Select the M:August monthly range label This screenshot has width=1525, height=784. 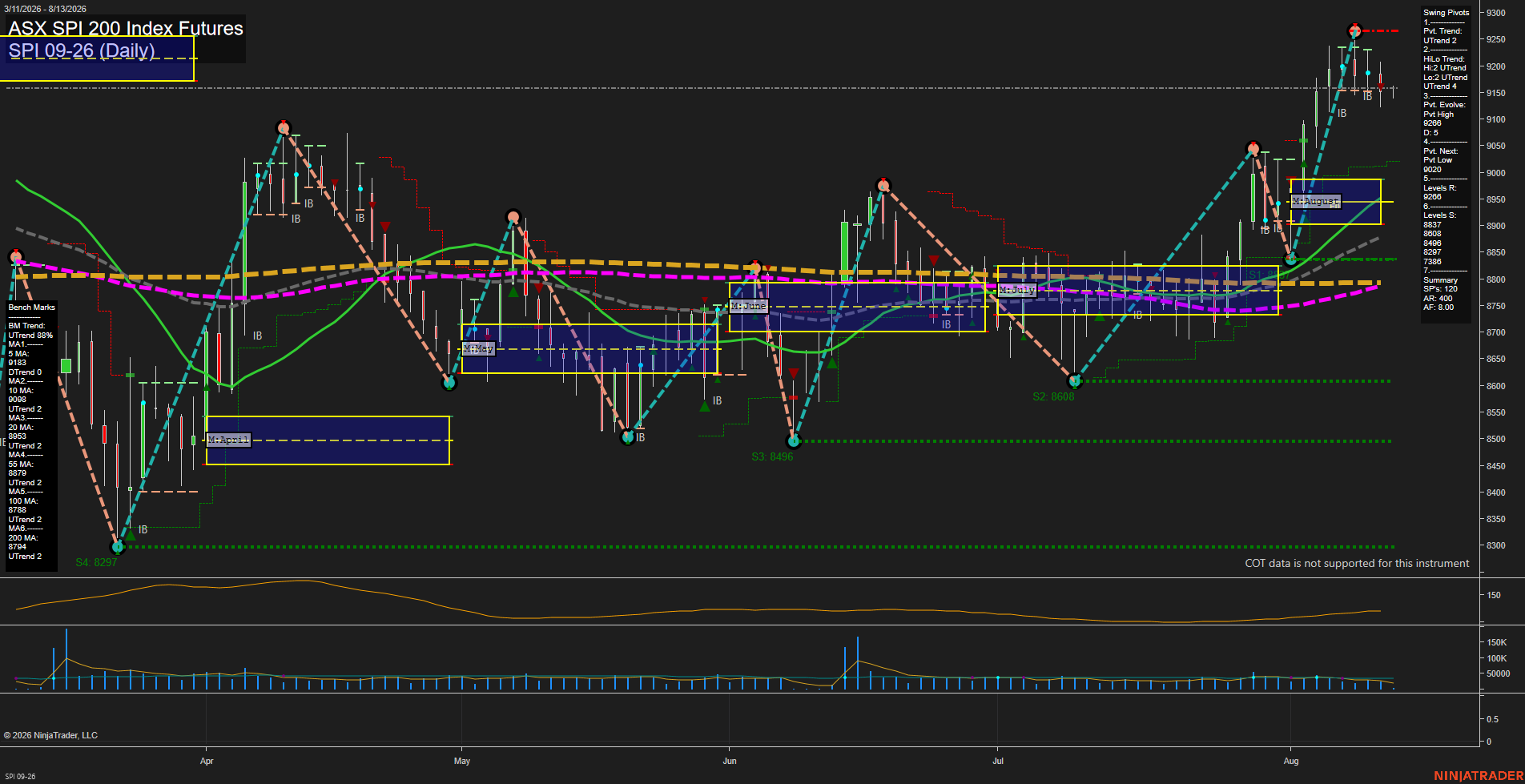click(1315, 201)
